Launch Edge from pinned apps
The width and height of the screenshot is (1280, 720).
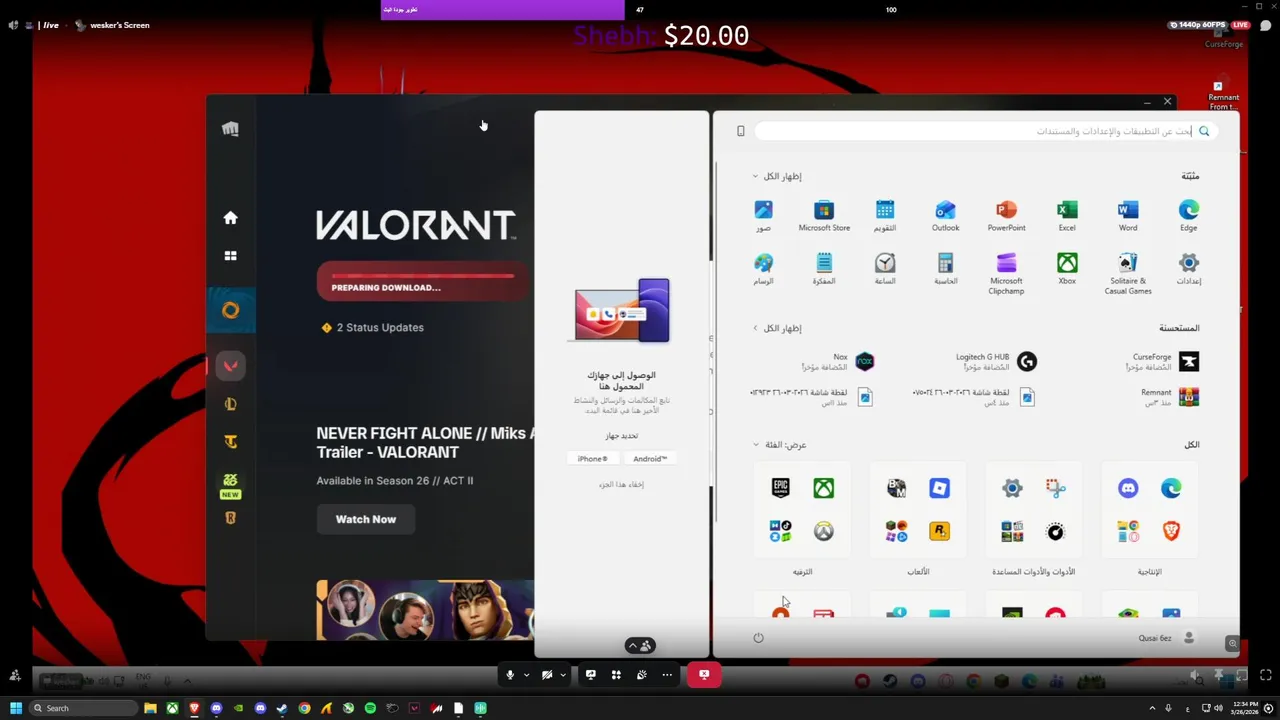[1188, 216]
